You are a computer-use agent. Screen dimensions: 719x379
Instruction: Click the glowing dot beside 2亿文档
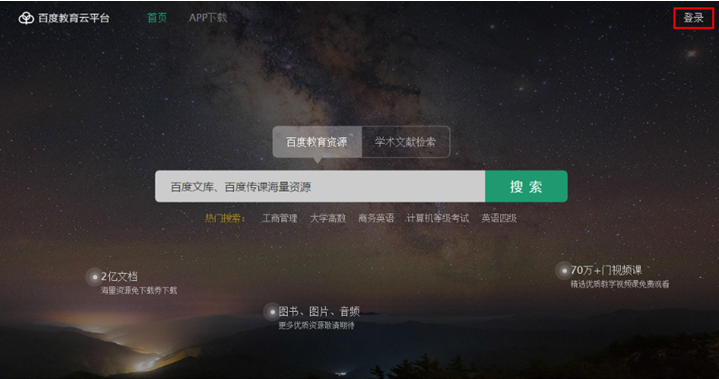94,277
